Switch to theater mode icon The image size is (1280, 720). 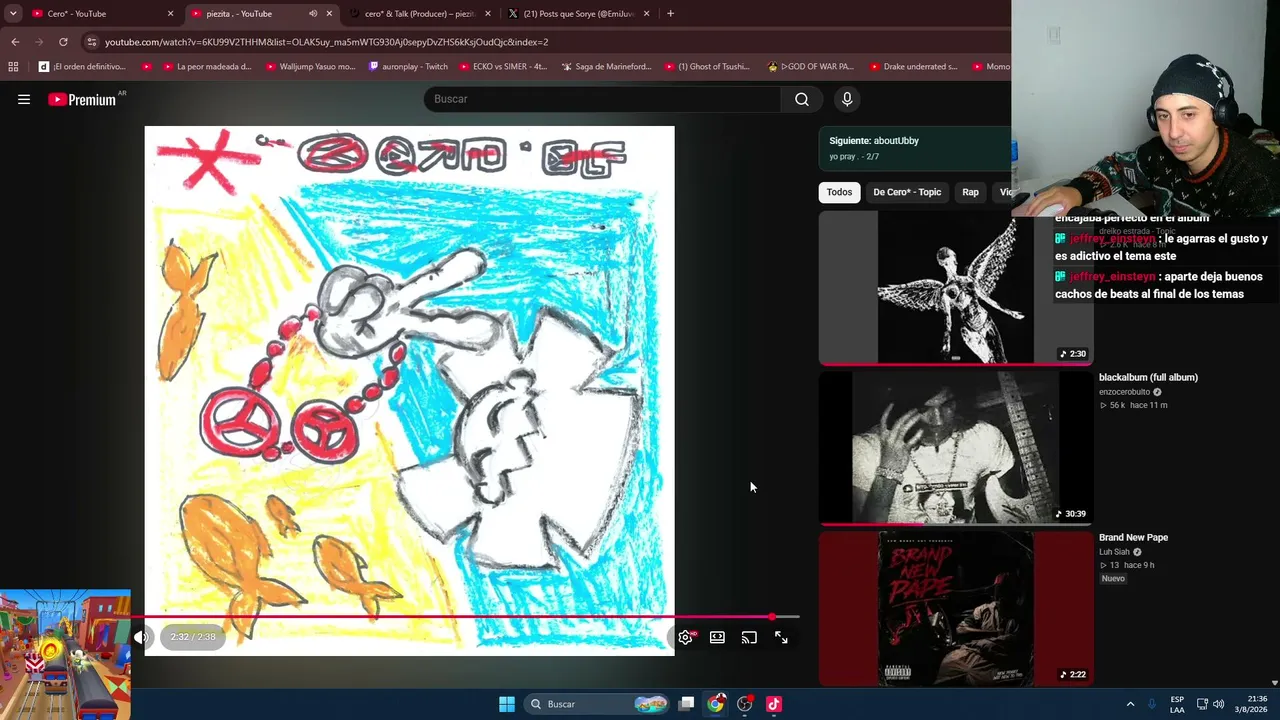pyautogui.click(x=717, y=637)
